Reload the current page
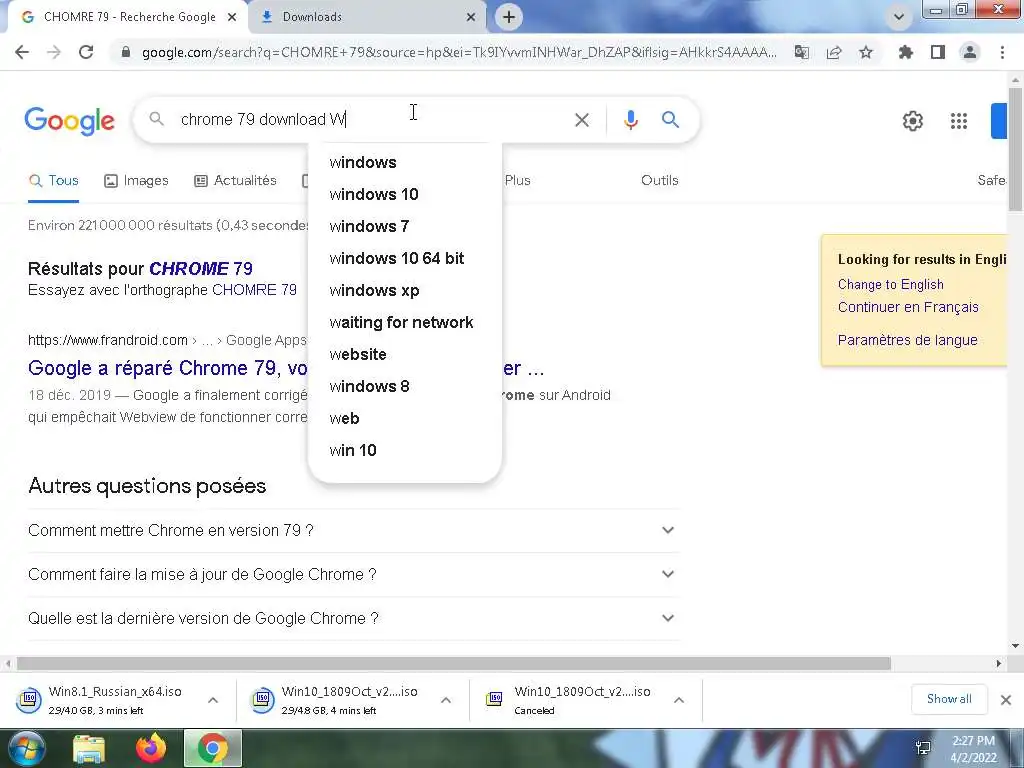The height and width of the screenshot is (768, 1024). [86, 52]
